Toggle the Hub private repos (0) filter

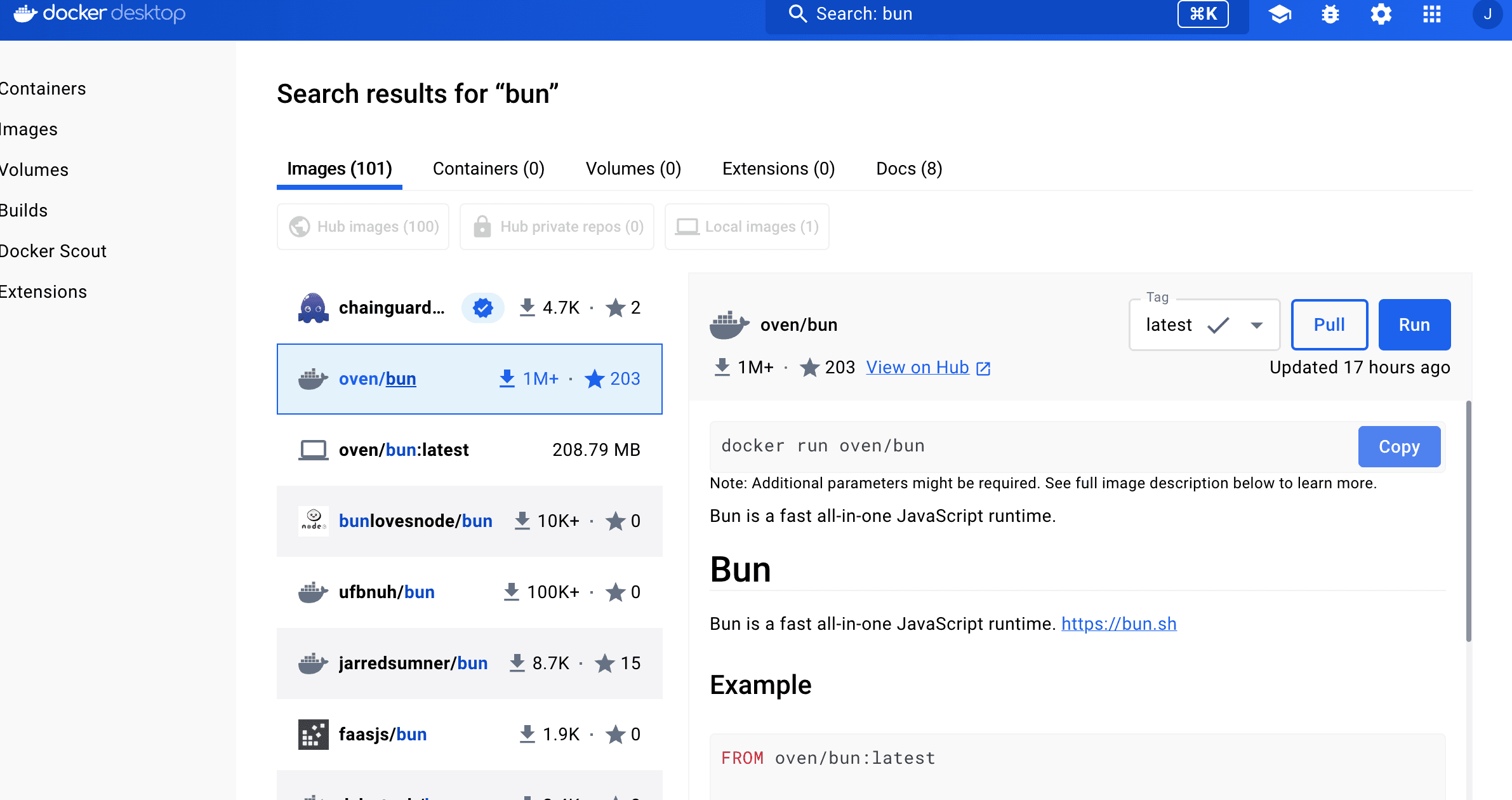coord(557,227)
